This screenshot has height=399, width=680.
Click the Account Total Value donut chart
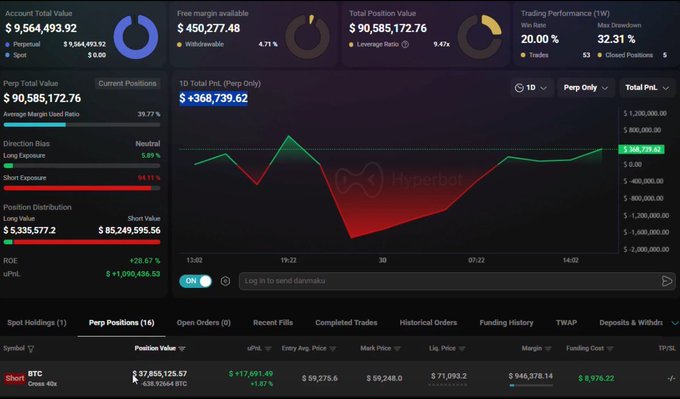coord(136,37)
